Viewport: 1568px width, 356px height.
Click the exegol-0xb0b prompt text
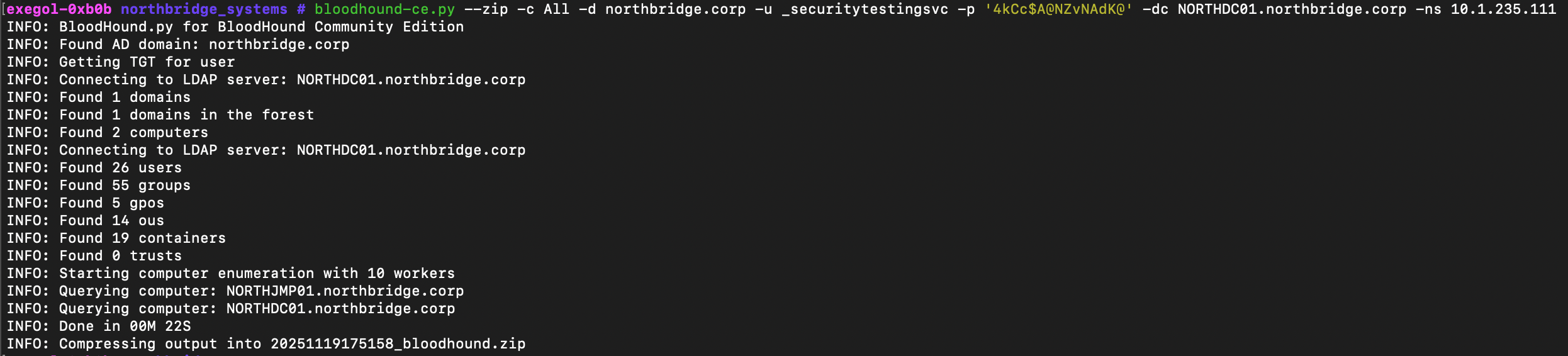pos(59,9)
